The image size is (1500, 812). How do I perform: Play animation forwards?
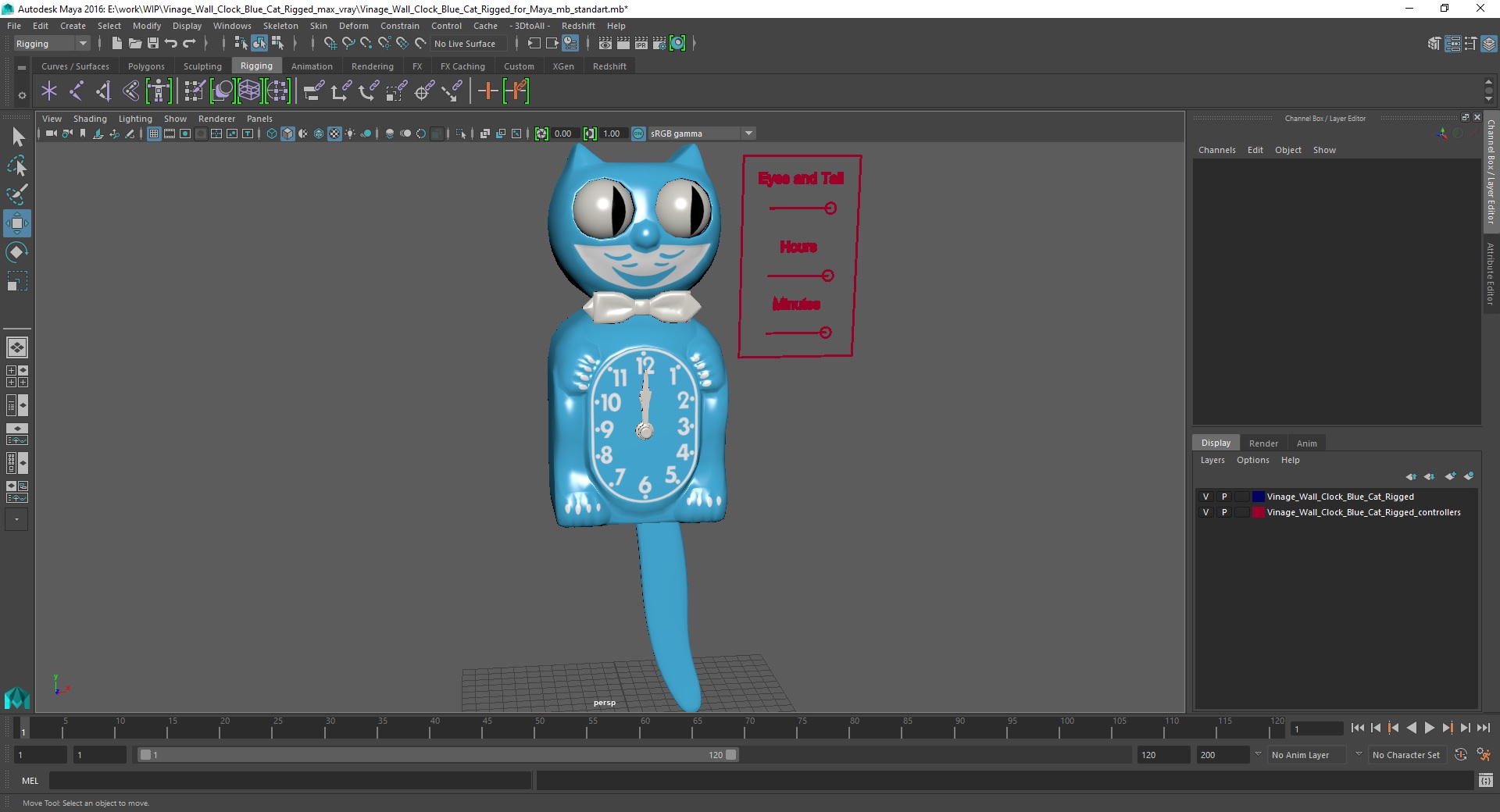1429,728
